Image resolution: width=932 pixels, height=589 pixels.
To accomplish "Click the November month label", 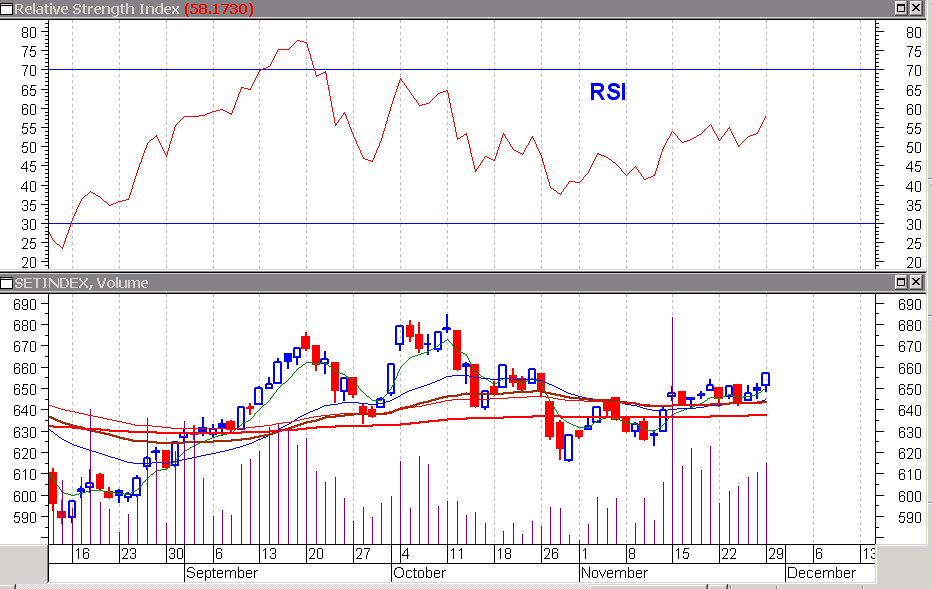I will click(614, 573).
